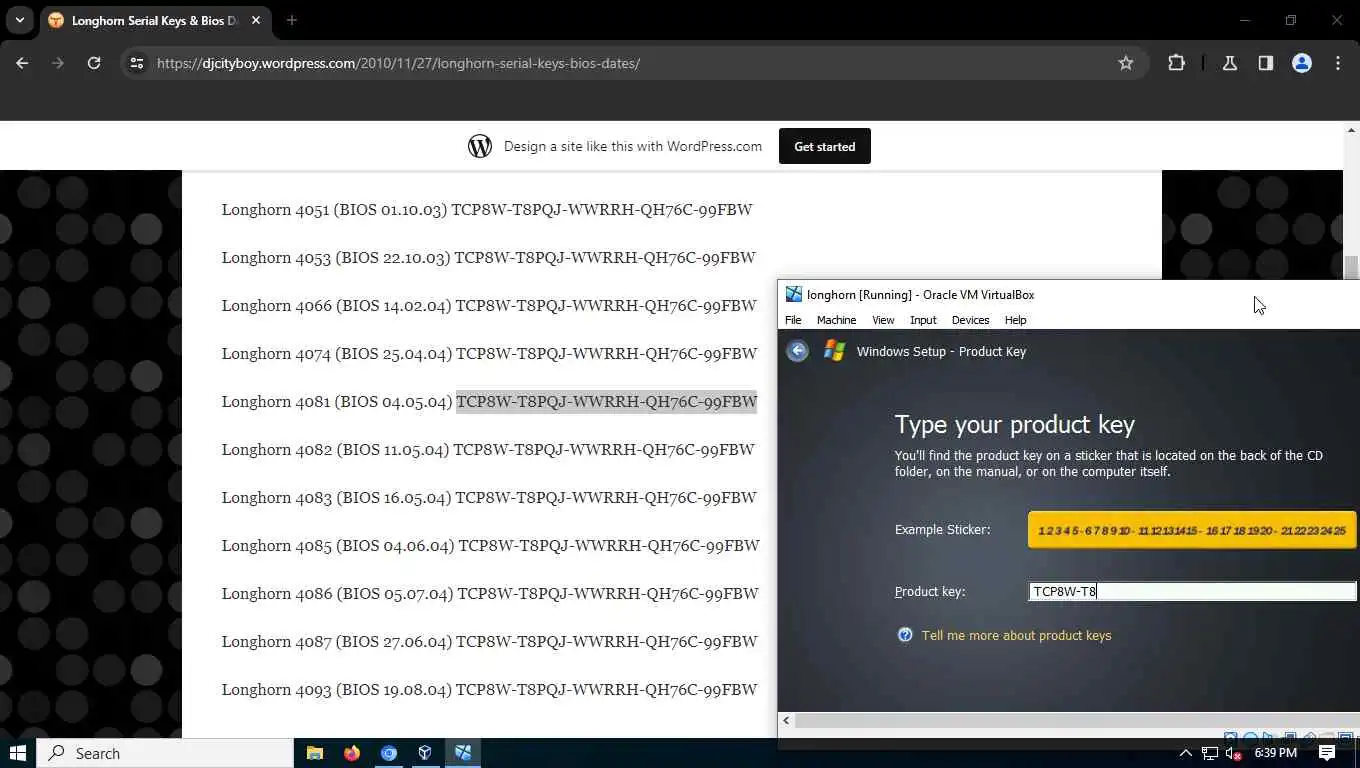Click the browser page scrollbar up arrow
This screenshot has height=768, width=1360.
(x=1351, y=130)
